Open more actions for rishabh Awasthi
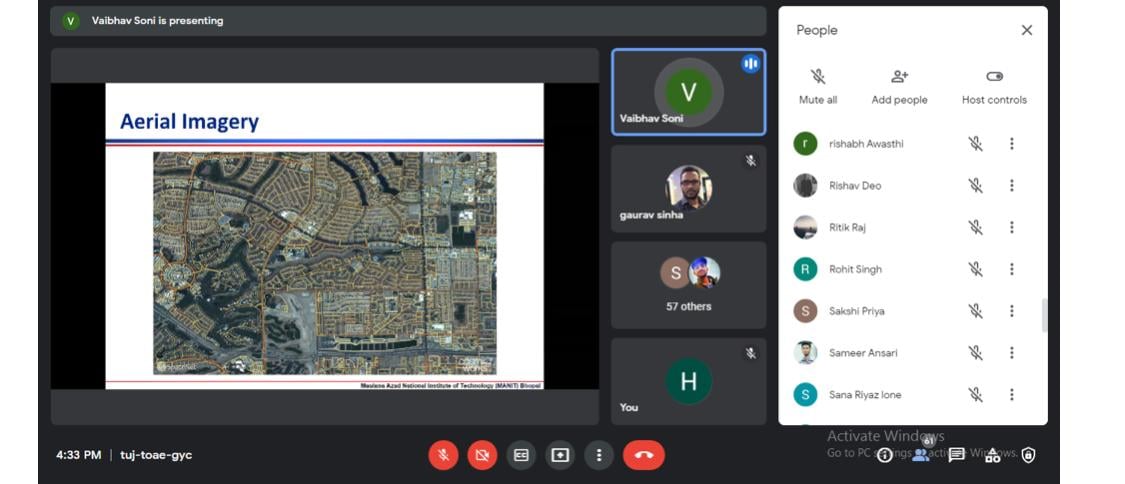1125x484 pixels. pos(1012,144)
